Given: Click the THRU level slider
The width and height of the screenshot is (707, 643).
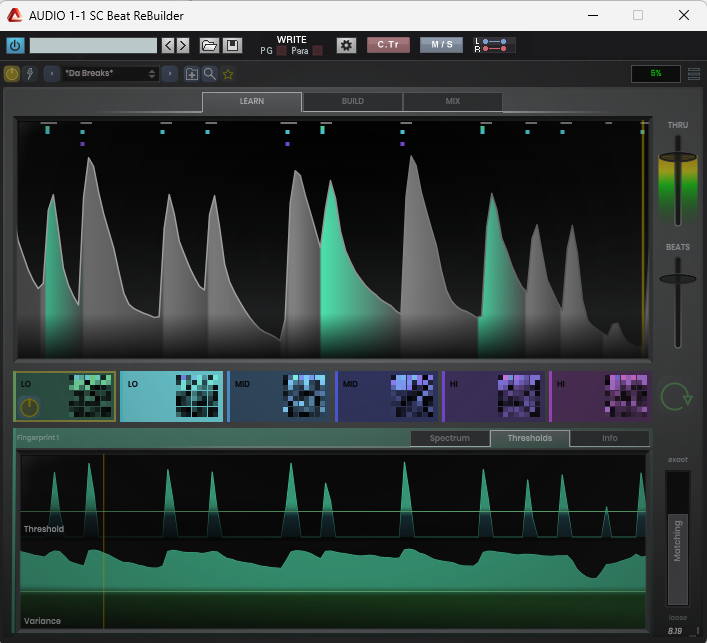Looking at the screenshot, I should pyautogui.click(x=678, y=157).
